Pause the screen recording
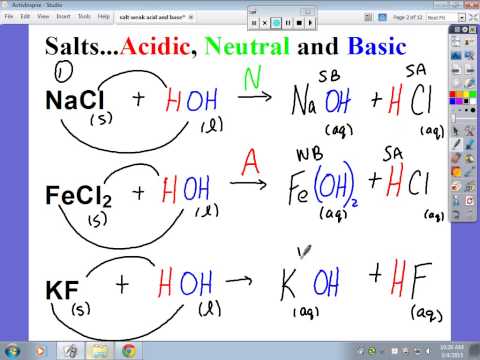Viewport: 480px width, 360px height. point(288,23)
